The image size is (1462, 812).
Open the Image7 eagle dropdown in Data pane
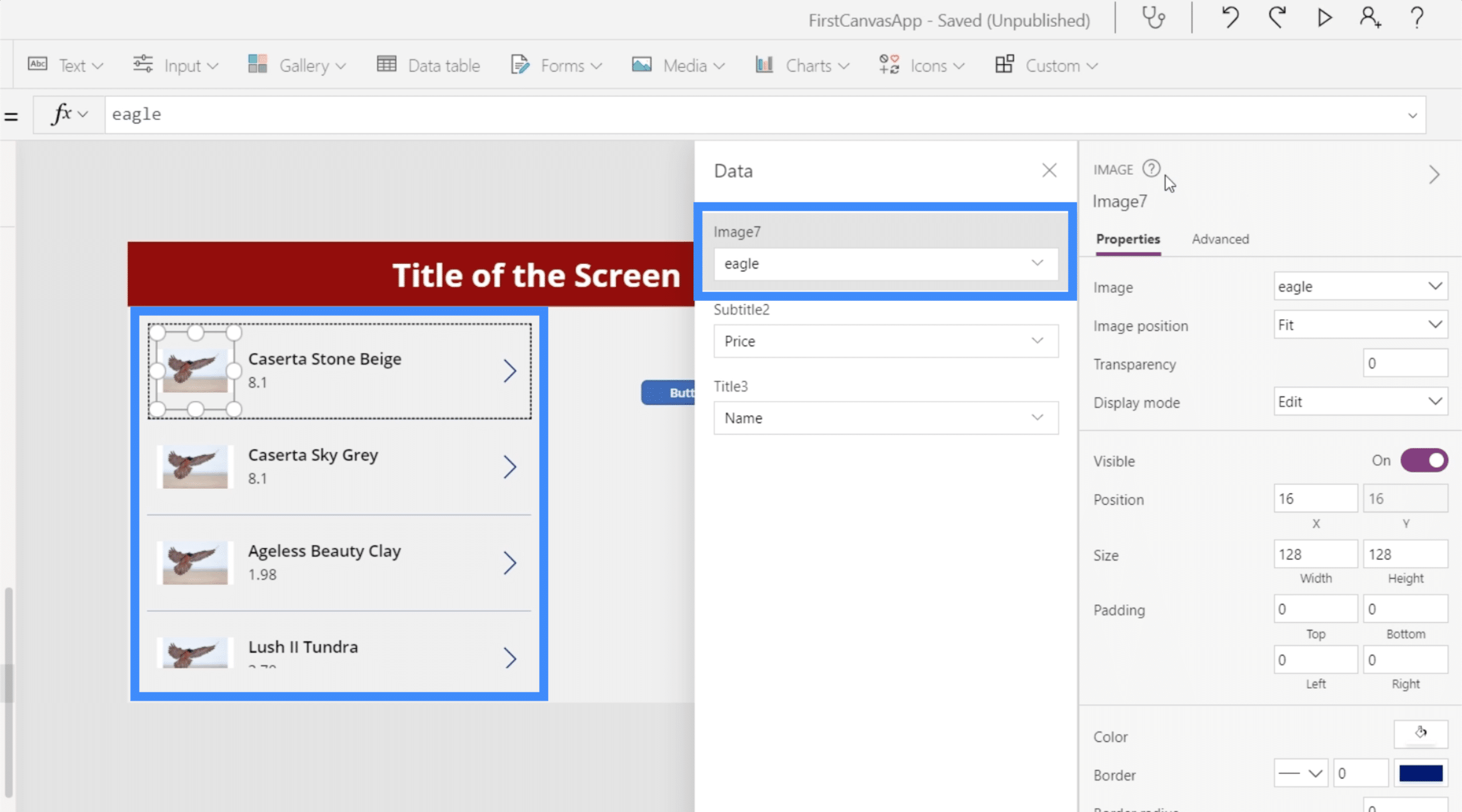tap(886, 263)
